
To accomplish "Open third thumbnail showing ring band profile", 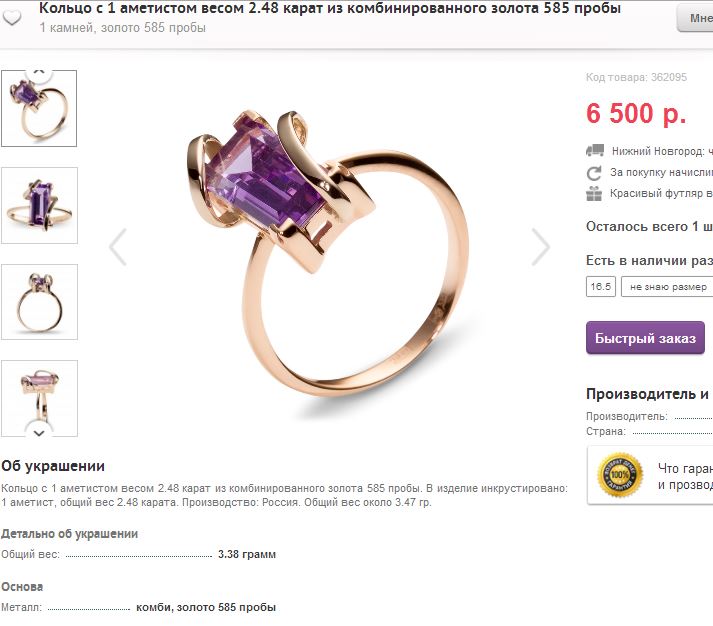I will pos(40,302).
